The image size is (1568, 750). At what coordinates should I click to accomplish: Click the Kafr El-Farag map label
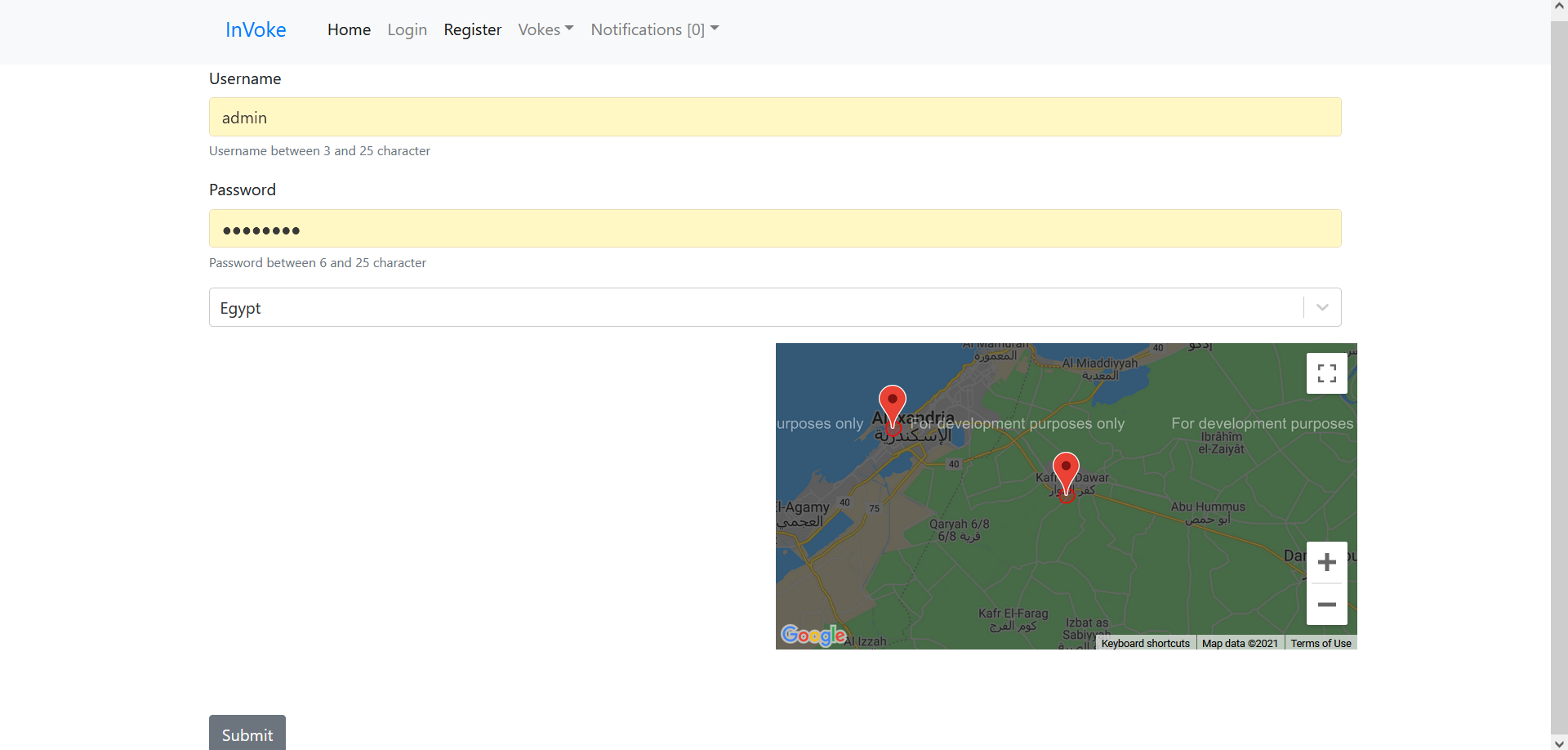click(x=1013, y=619)
